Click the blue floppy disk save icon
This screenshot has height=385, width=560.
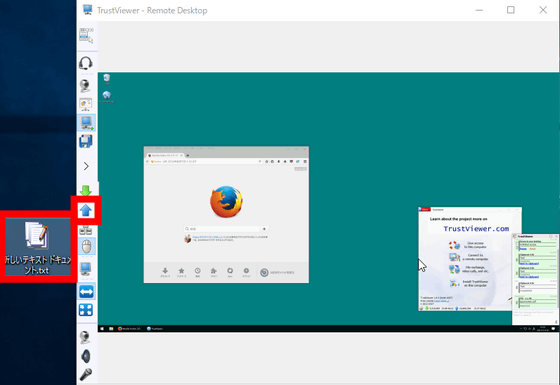(86, 141)
